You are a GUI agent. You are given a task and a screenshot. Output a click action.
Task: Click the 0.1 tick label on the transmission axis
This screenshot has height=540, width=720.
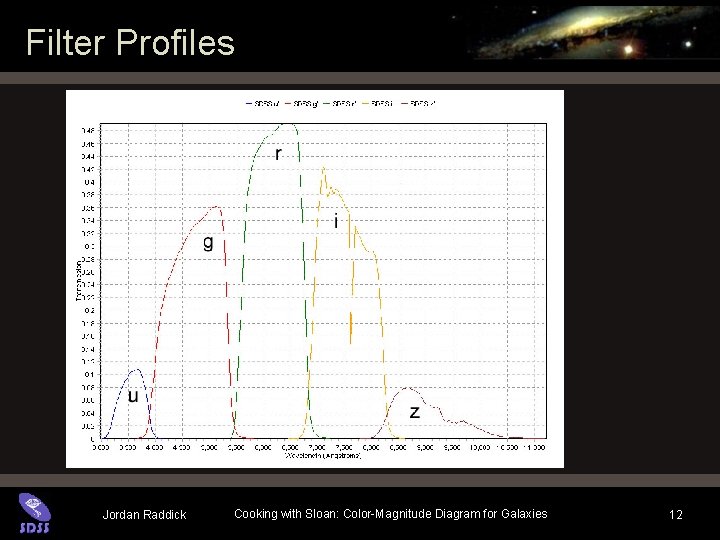(x=90, y=375)
